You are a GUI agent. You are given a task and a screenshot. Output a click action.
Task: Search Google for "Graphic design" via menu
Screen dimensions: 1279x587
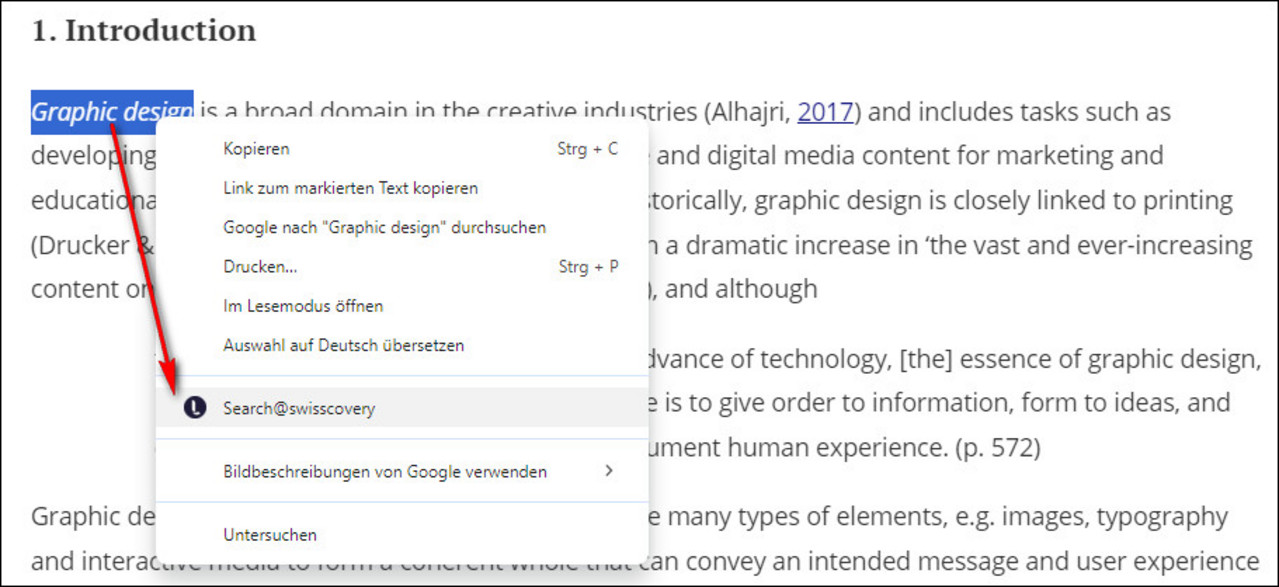(x=384, y=227)
